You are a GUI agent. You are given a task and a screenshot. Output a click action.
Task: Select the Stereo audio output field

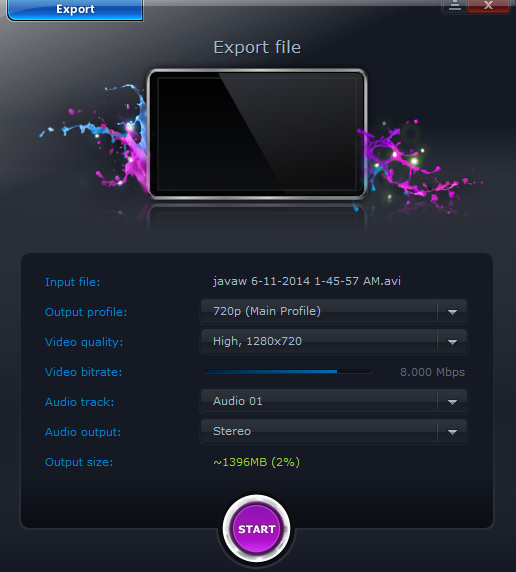coord(334,432)
